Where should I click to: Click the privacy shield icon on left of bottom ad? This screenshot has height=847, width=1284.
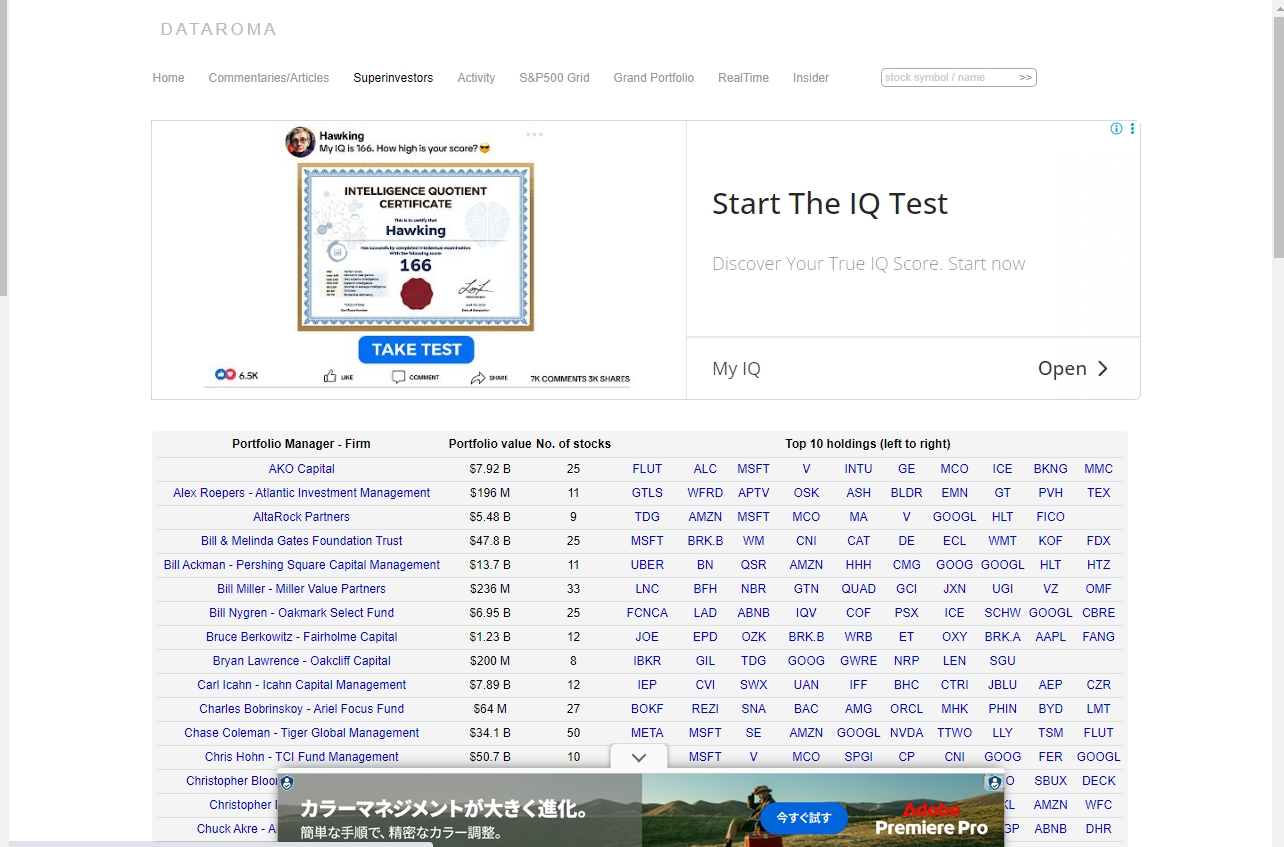287,783
